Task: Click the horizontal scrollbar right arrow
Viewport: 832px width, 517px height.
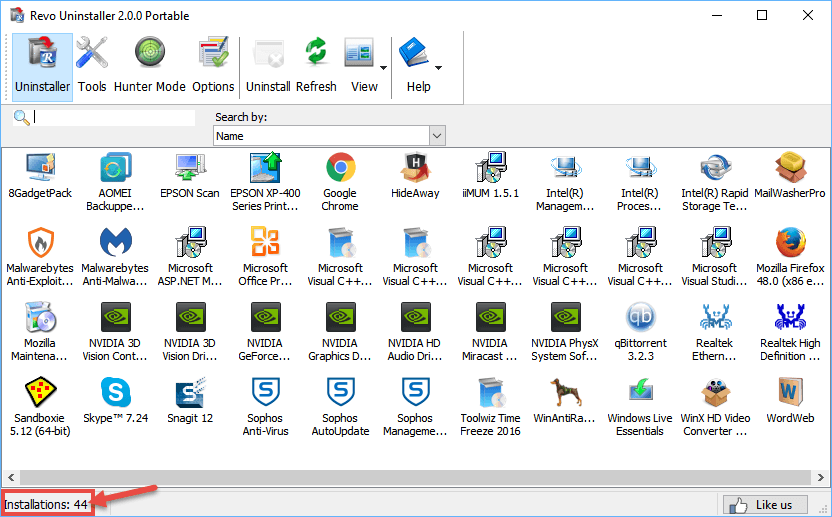Action: 821,477
